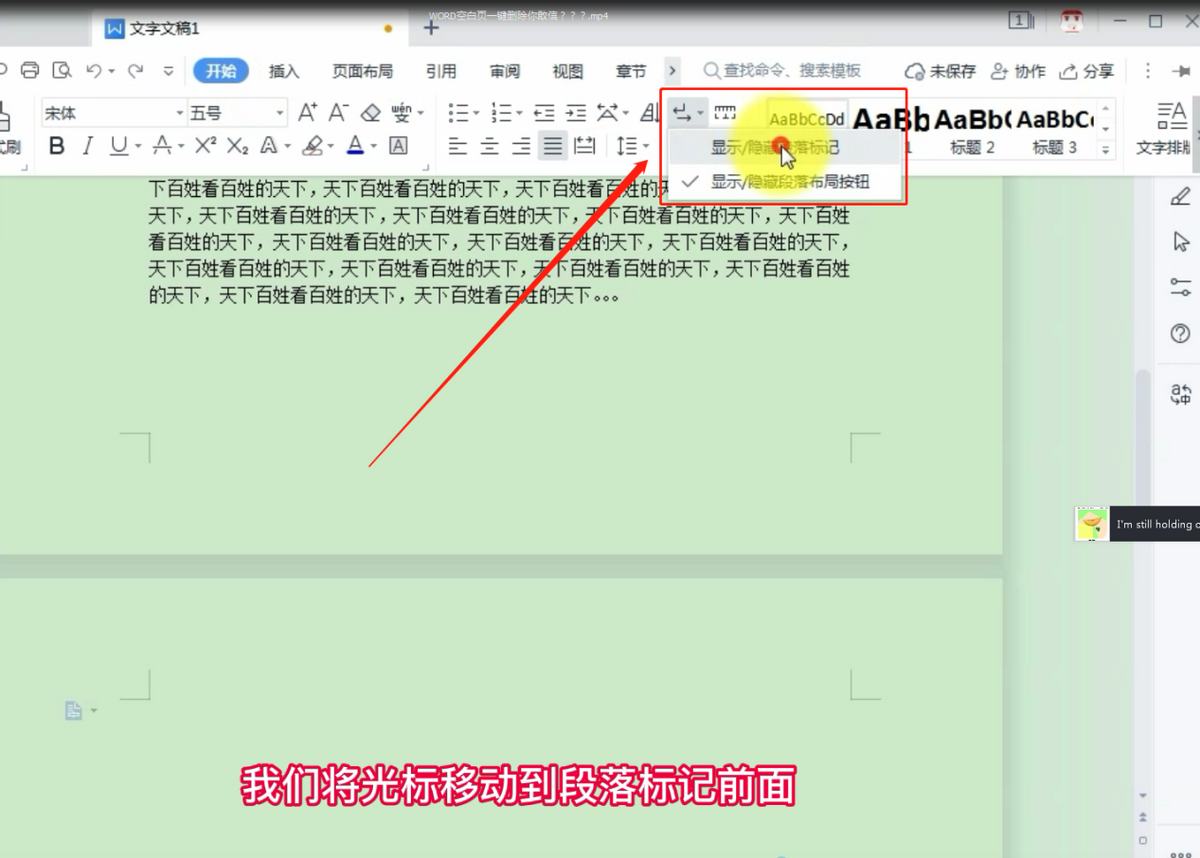The image size is (1200, 858).
Task: Click show/hide paragraph marks icon
Action: pos(681,112)
